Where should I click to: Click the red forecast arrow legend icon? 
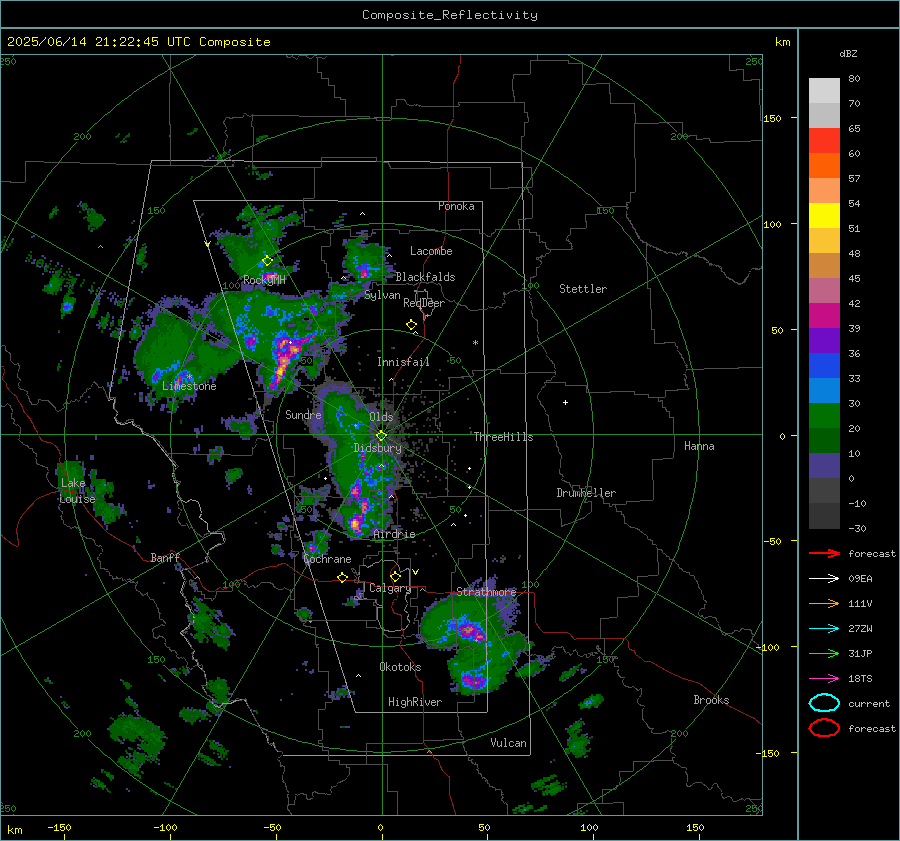[824, 553]
